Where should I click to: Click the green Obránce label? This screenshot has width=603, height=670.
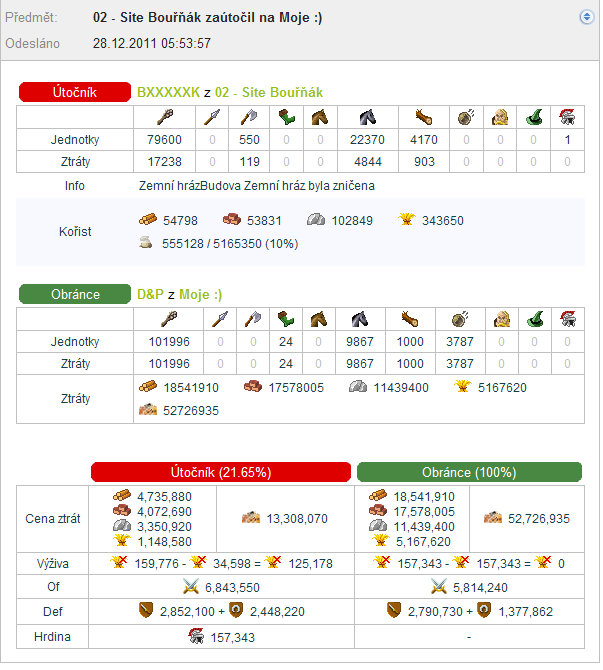tap(75, 294)
